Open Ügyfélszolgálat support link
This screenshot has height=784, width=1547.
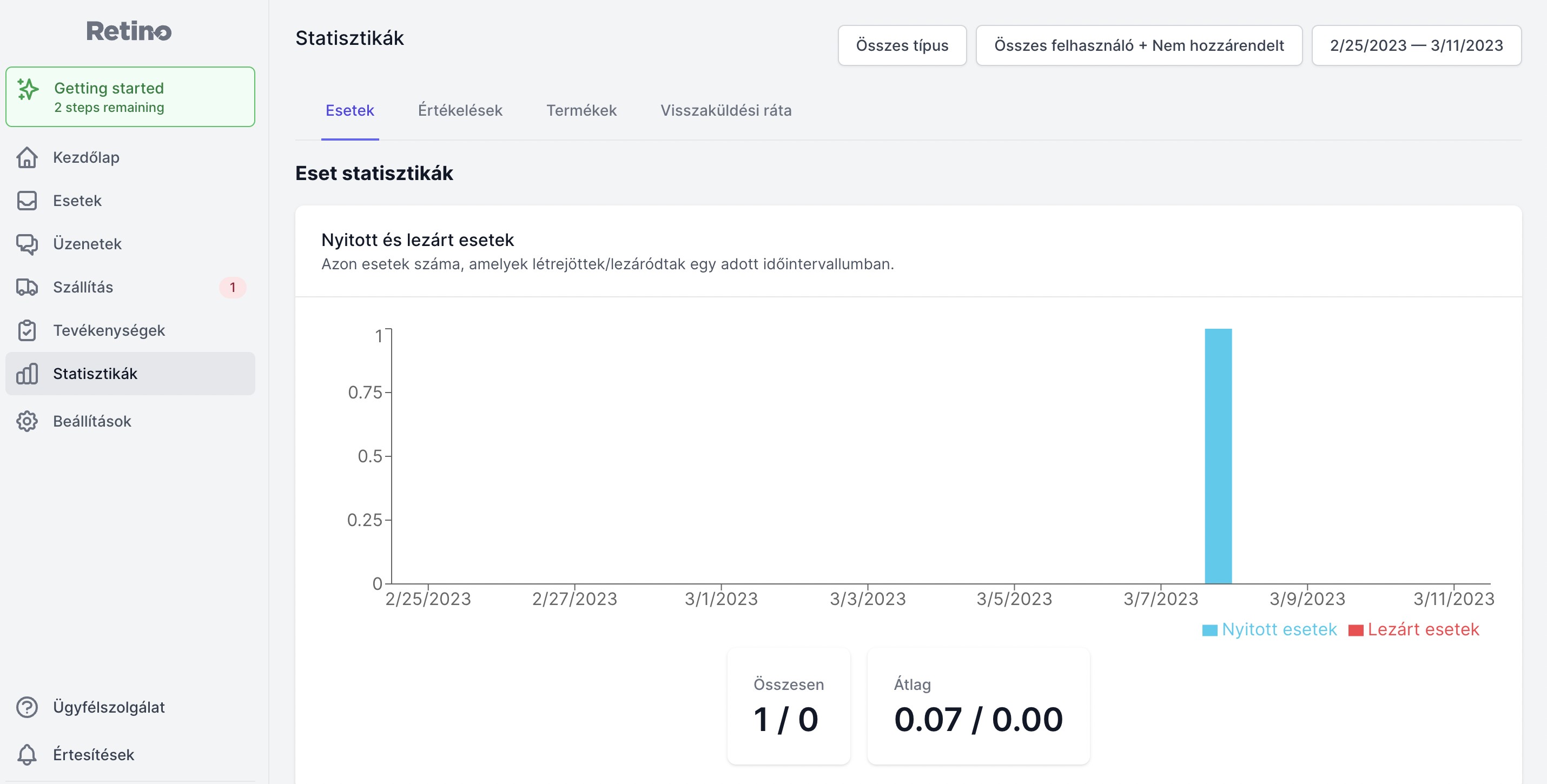(x=130, y=707)
